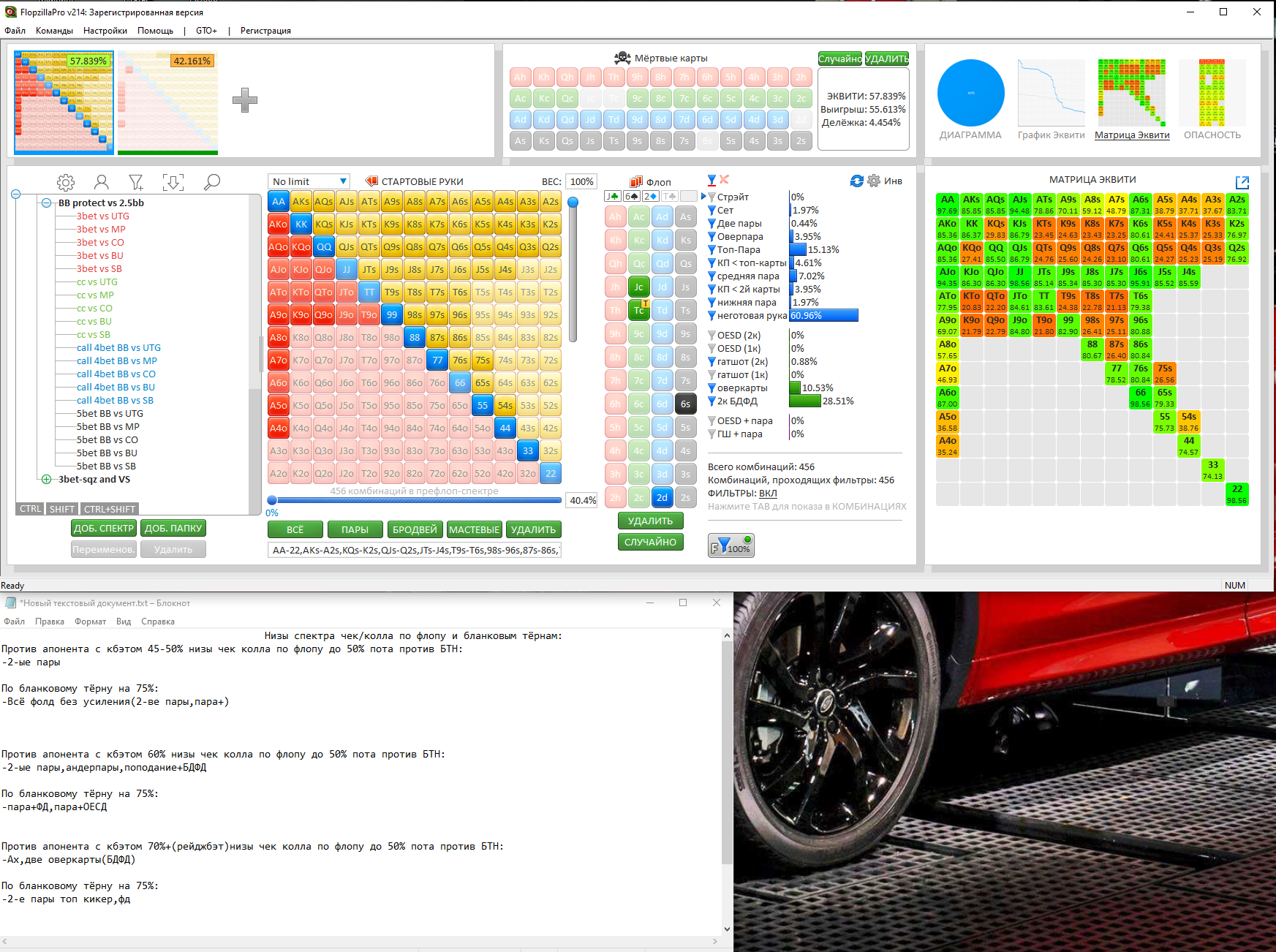Toggle the оверкарты filter funnel
The height and width of the screenshot is (952, 1276).
pyautogui.click(x=711, y=388)
